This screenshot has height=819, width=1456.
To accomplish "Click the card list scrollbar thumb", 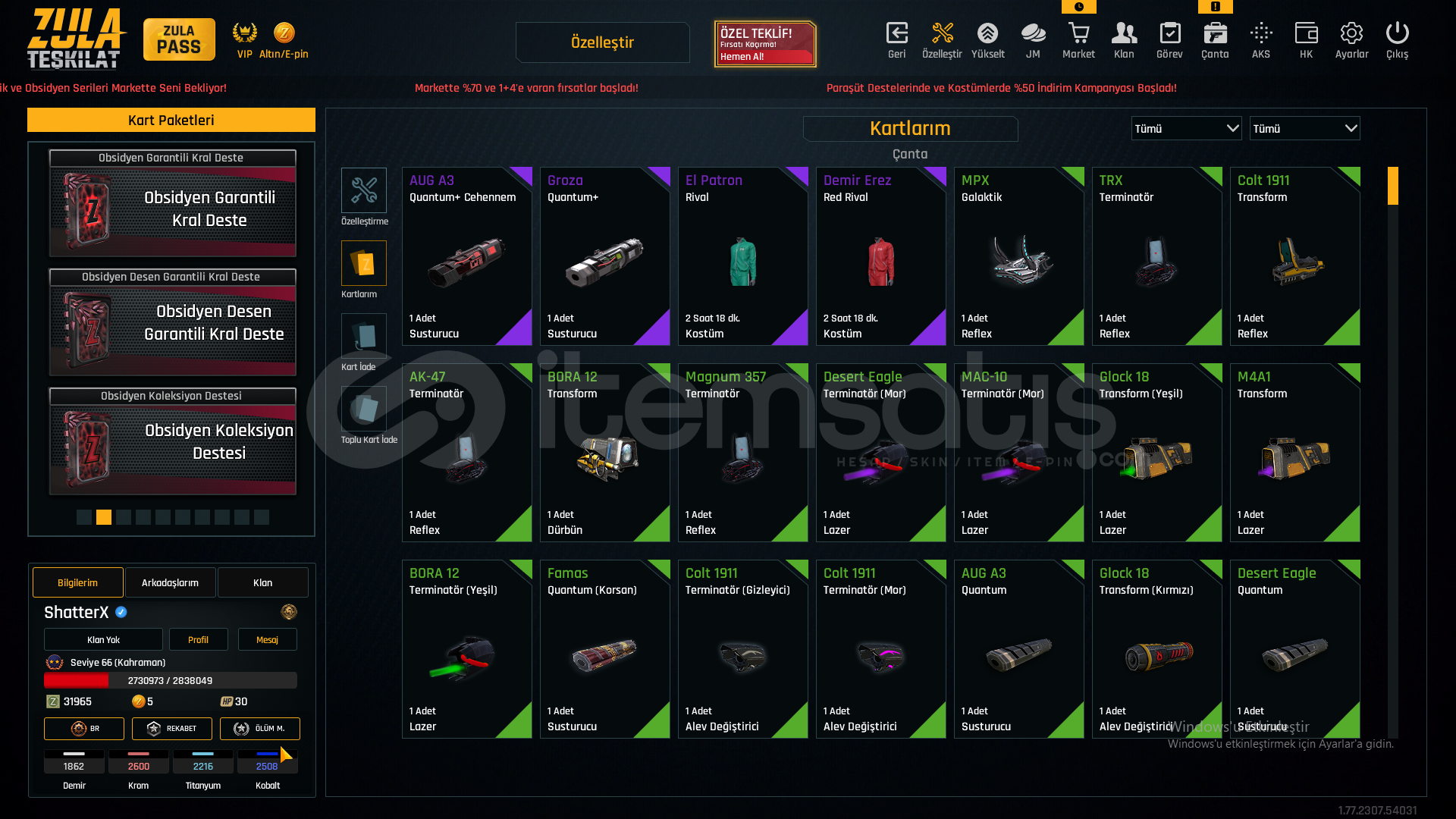I will (1392, 186).
